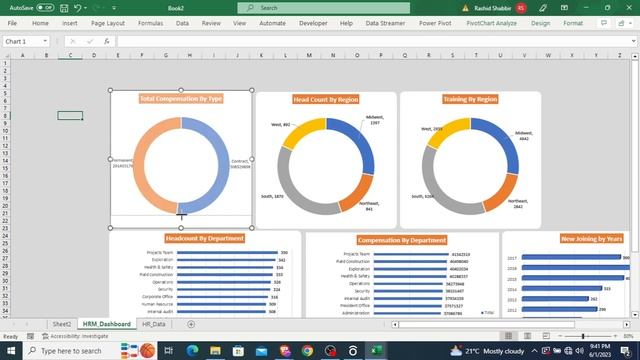The image size is (640, 360).
Task: Click the zoom slider handle
Action: coord(583,336)
